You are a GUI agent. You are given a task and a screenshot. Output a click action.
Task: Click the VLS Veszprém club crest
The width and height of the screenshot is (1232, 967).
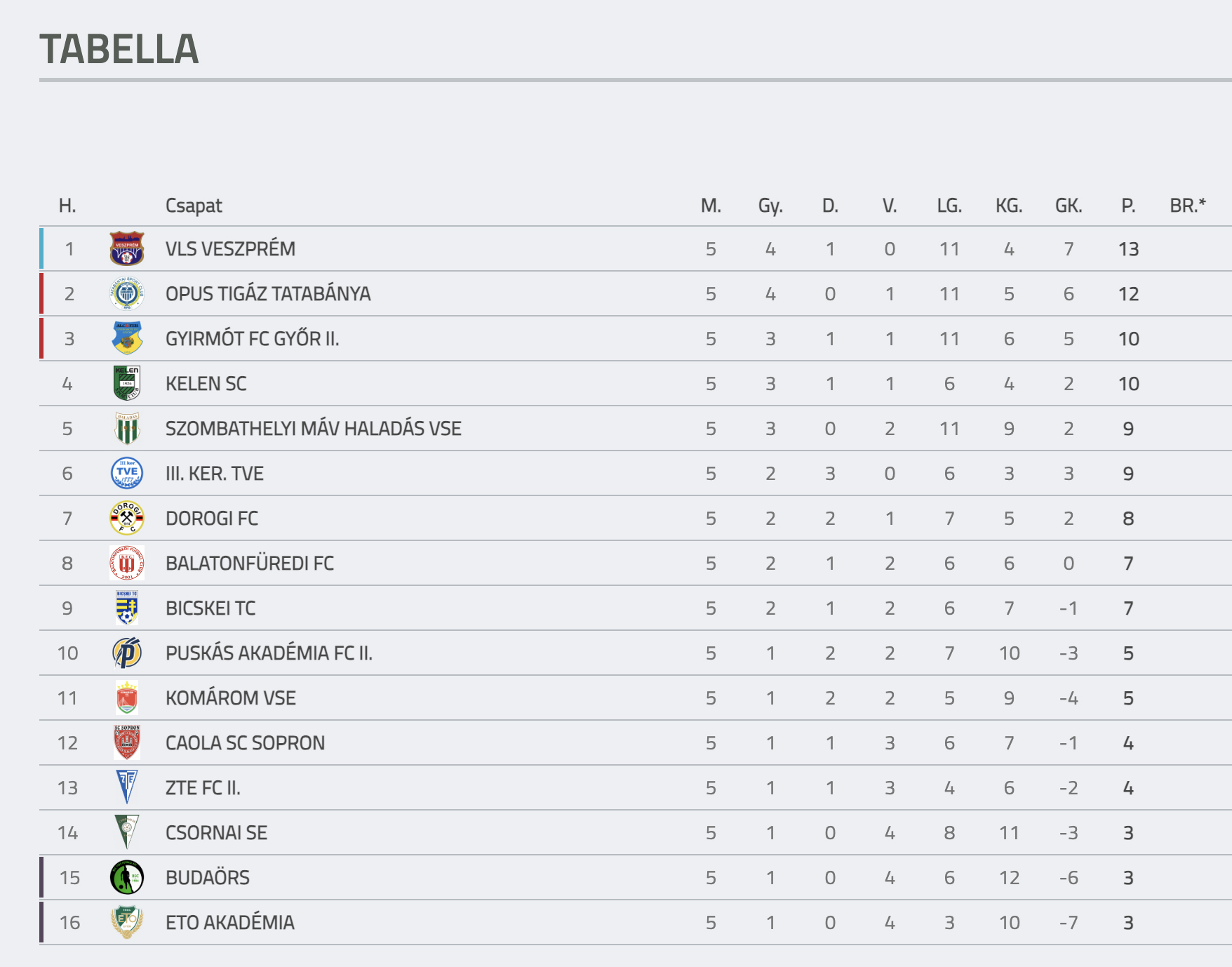point(127,249)
